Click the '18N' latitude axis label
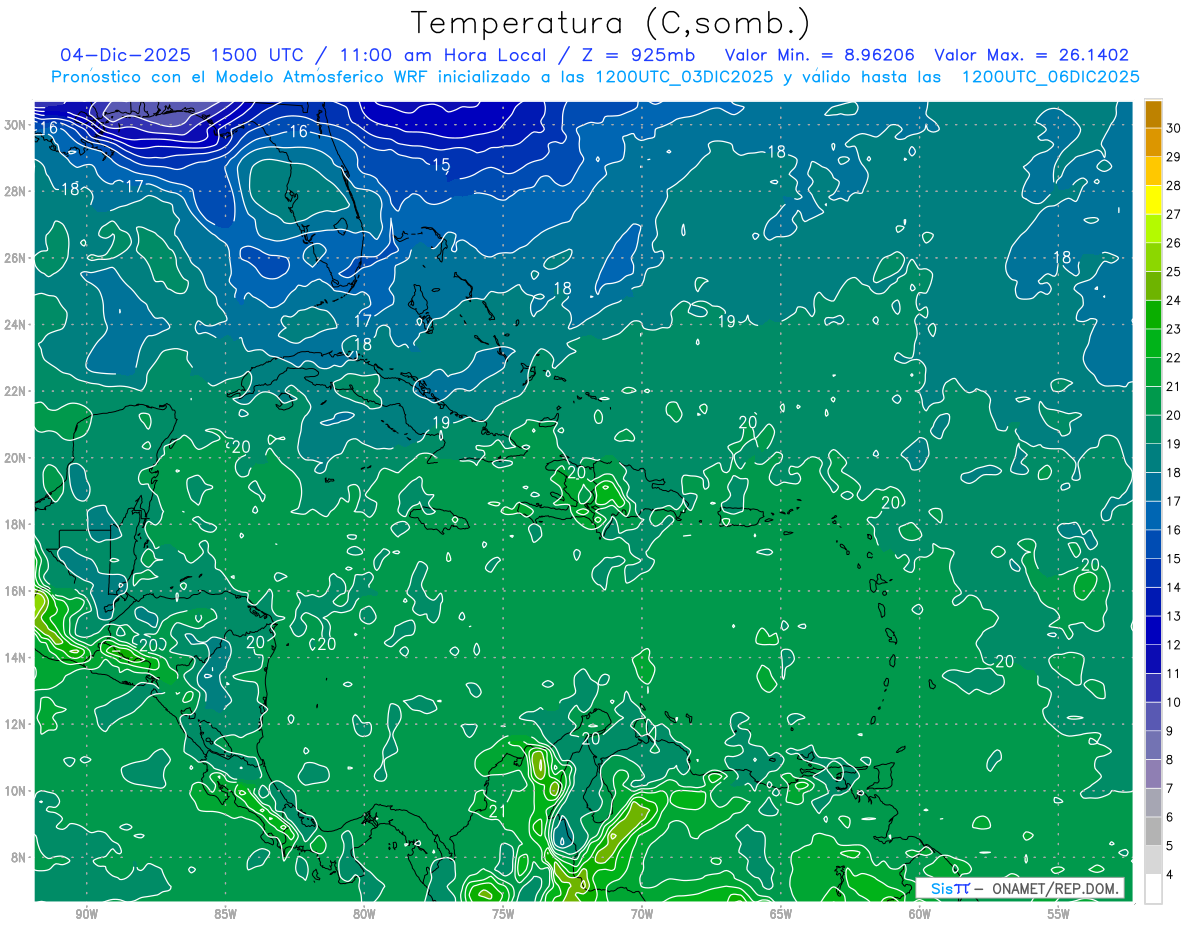The height and width of the screenshot is (927, 1200). click(x=15, y=524)
